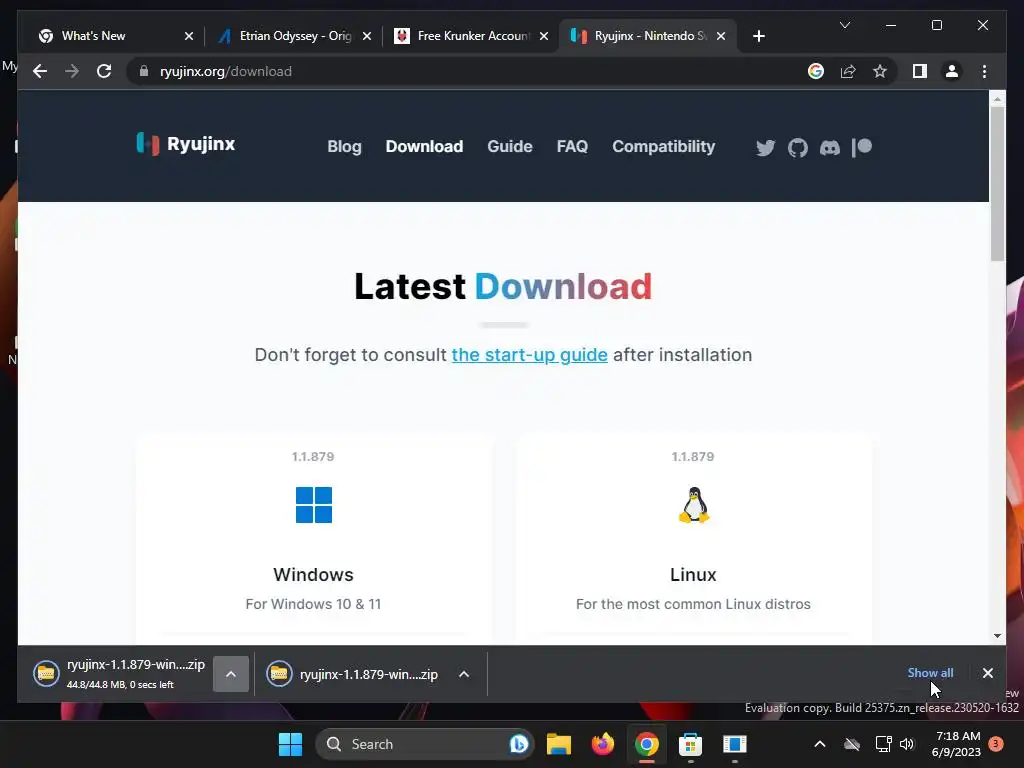
Task: Click the Windows logo download icon
Action: click(313, 505)
